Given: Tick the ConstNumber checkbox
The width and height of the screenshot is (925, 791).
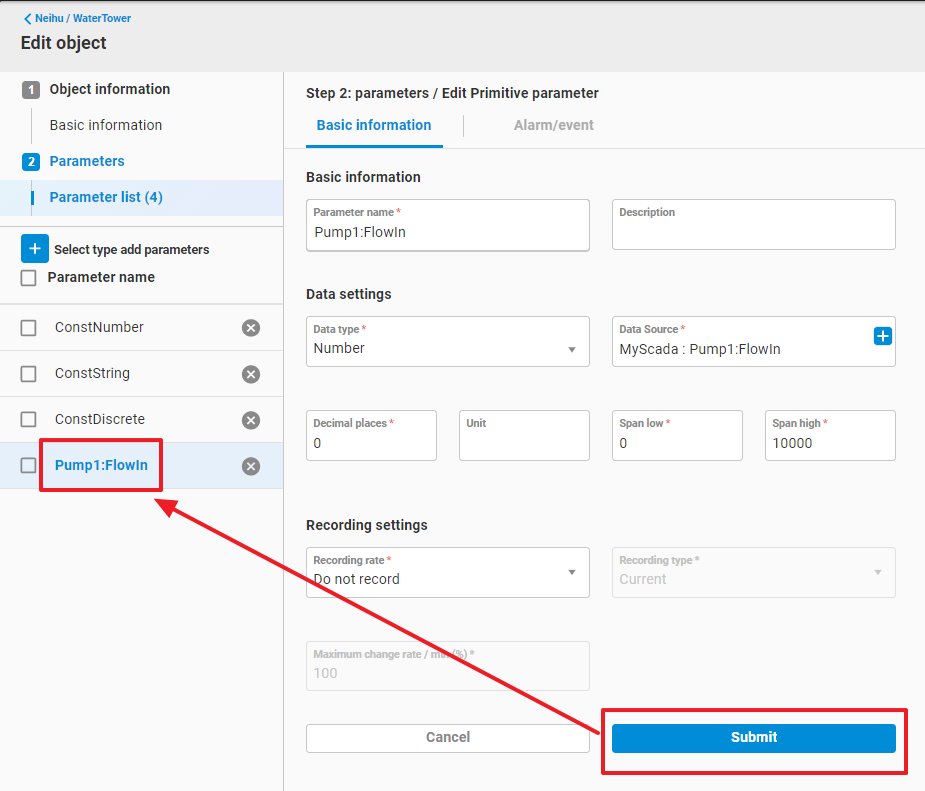Looking at the screenshot, I should 29,328.
